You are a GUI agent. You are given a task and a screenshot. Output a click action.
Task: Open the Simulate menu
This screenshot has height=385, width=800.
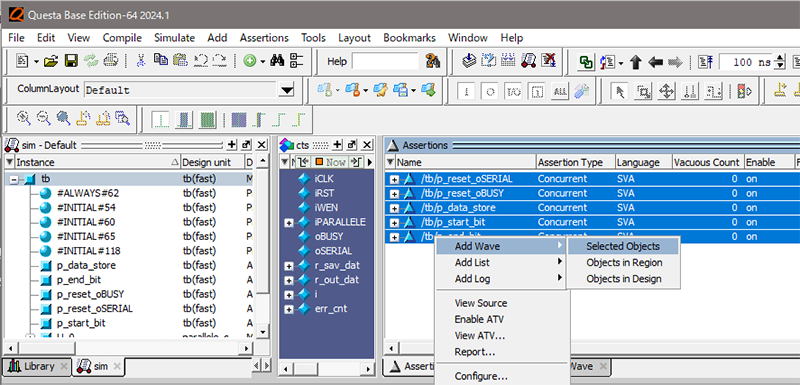174,38
